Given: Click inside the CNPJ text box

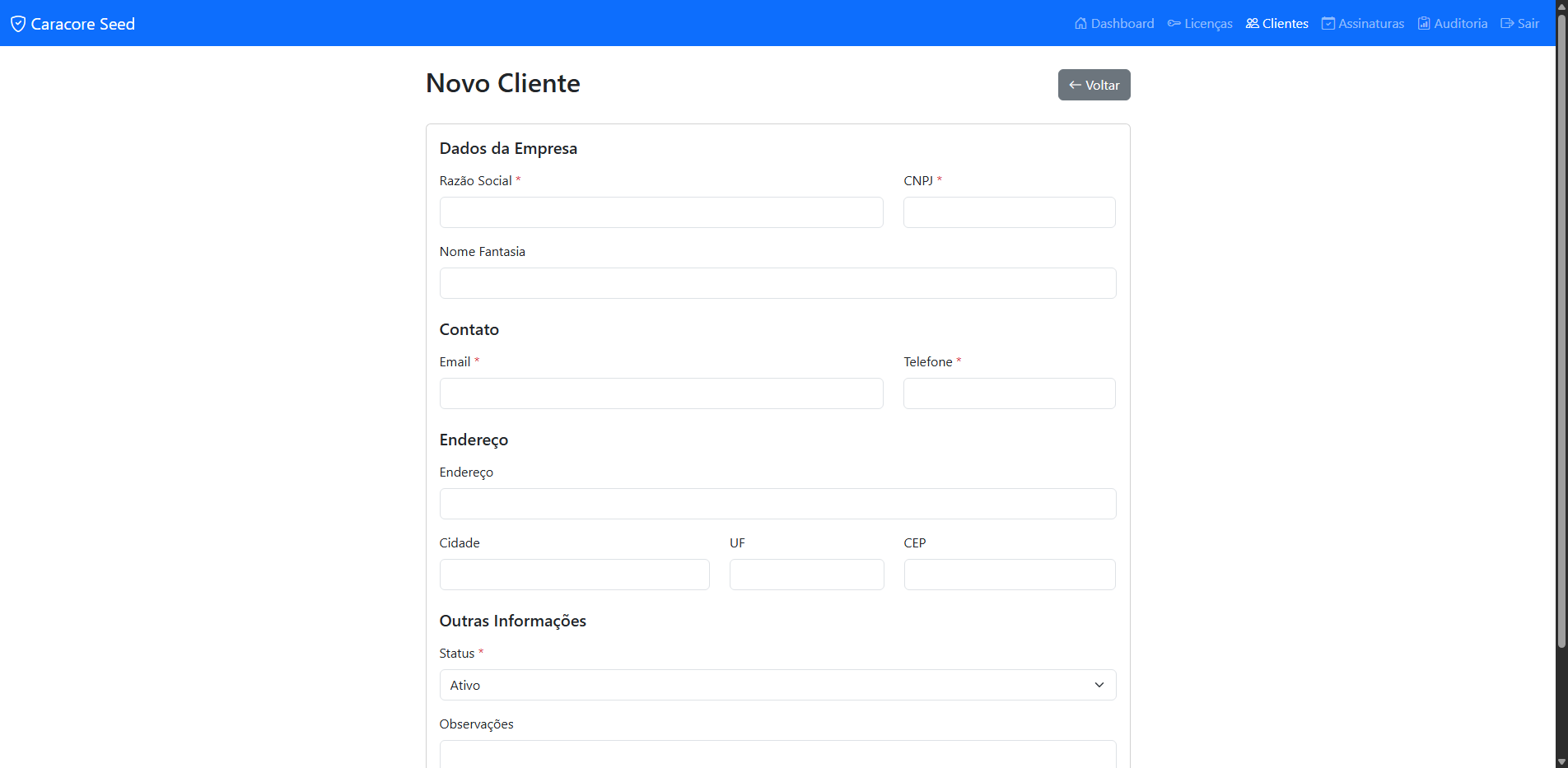Looking at the screenshot, I should (x=1009, y=212).
